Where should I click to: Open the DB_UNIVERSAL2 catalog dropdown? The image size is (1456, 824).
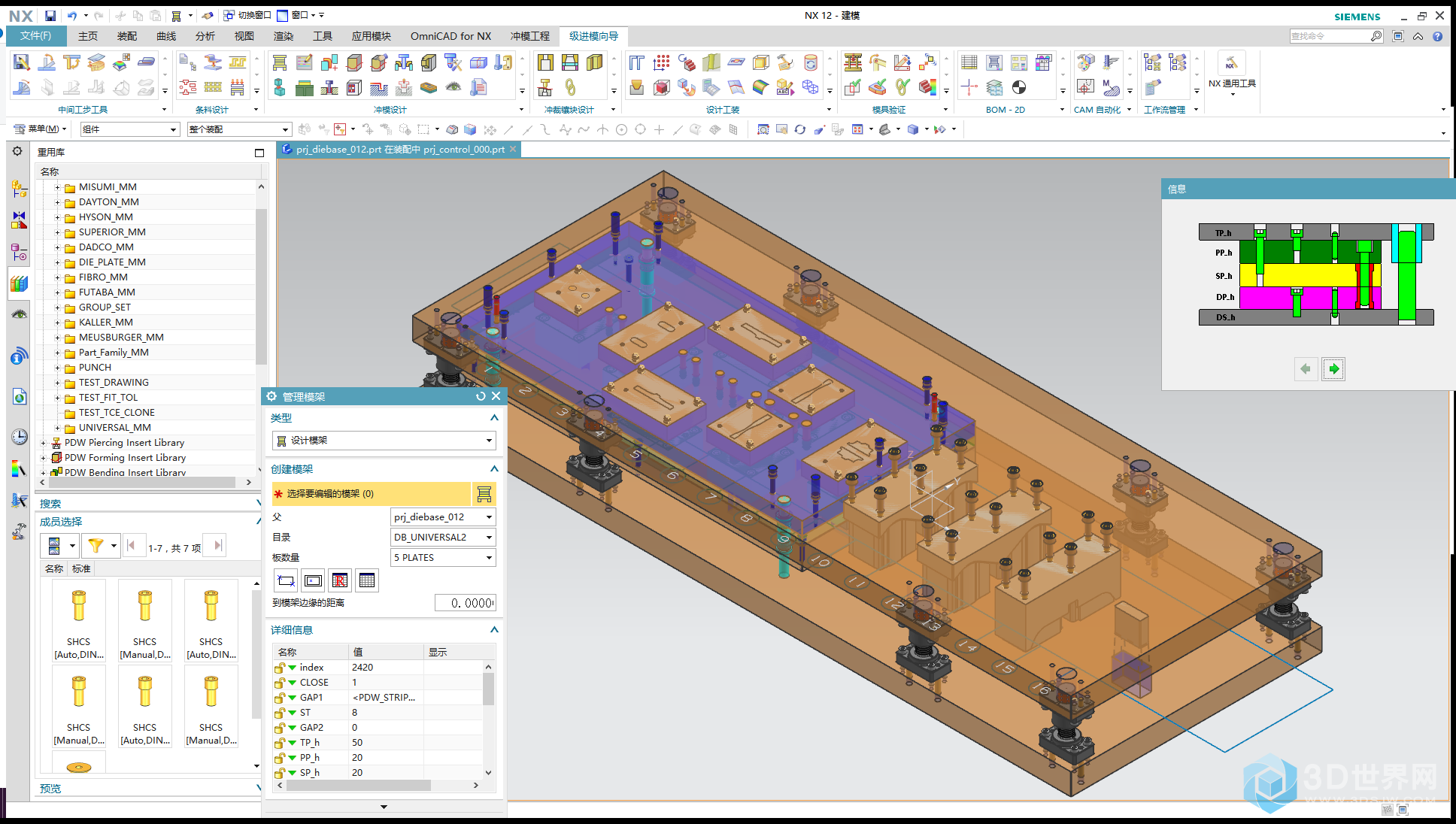tap(443, 538)
